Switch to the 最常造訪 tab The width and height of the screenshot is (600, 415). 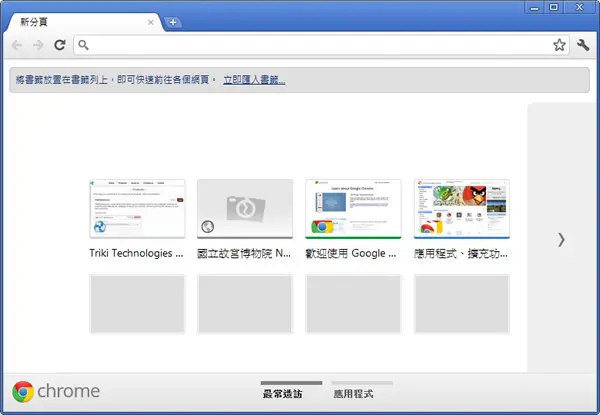click(283, 394)
